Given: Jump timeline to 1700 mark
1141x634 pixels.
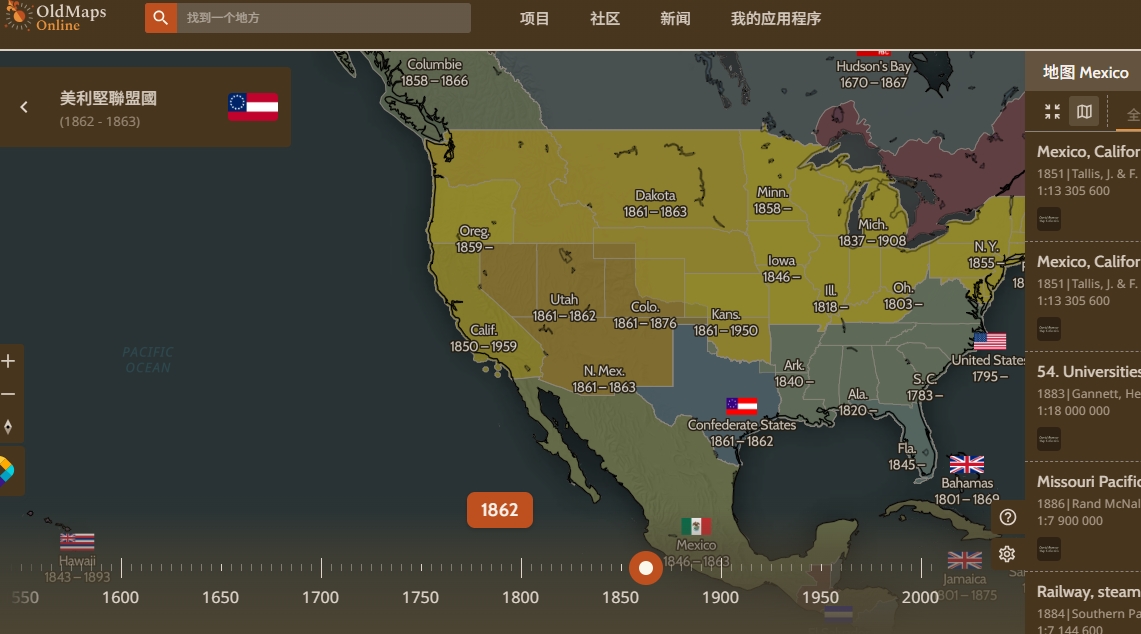Looking at the screenshot, I should point(321,597).
